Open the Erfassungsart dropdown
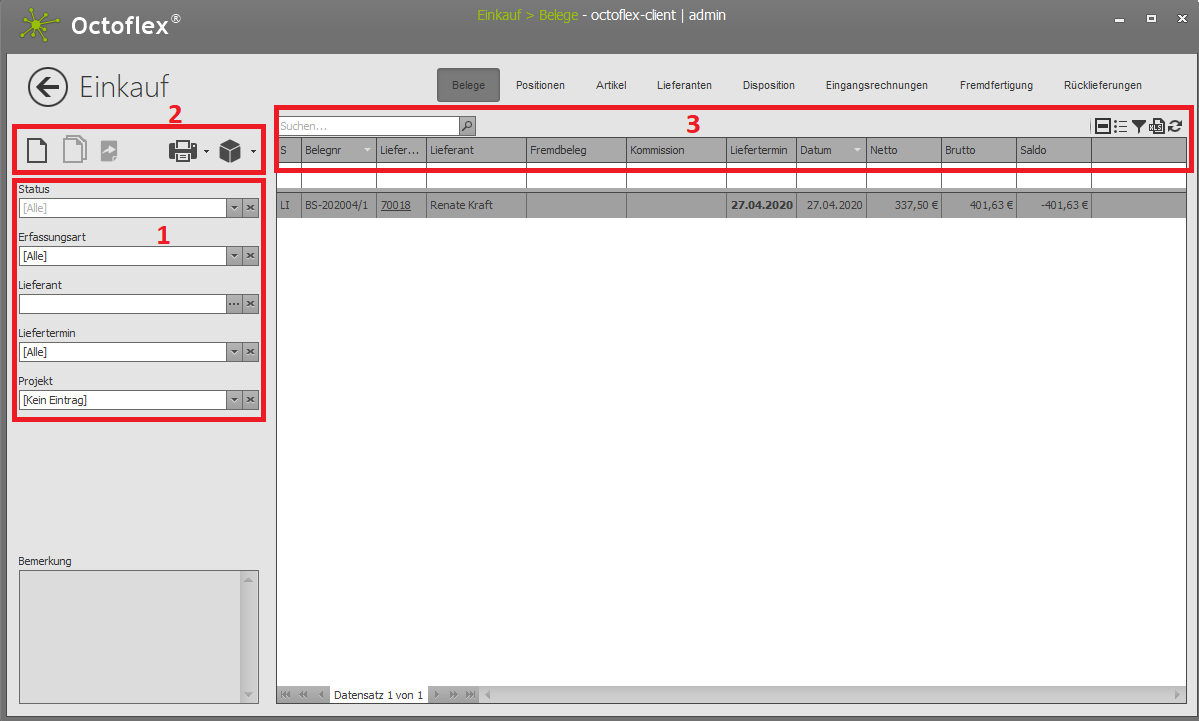Screen dimensions: 1199x721 [234, 256]
